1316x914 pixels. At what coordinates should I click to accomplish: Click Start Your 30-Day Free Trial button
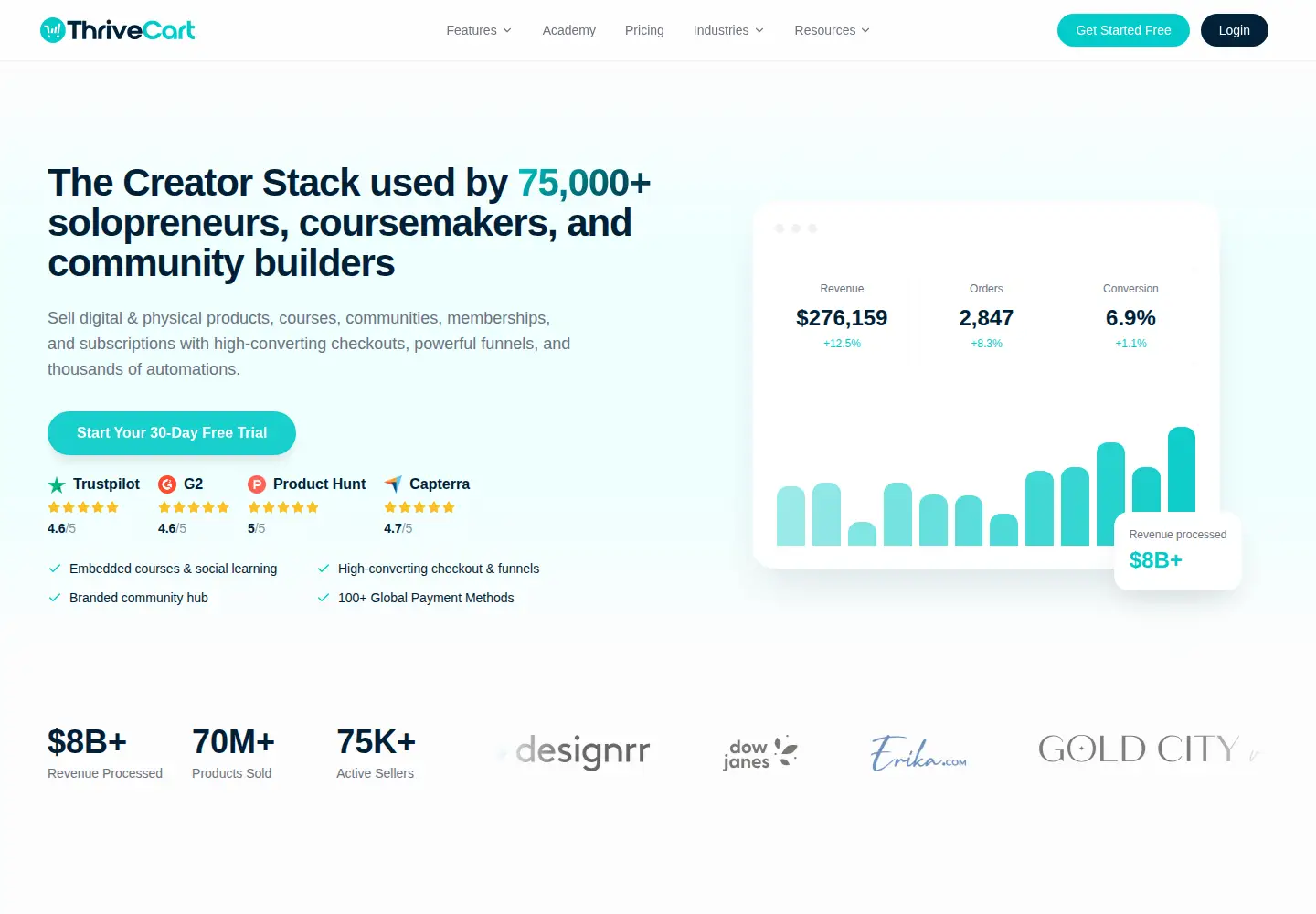(x=172, y=433)
